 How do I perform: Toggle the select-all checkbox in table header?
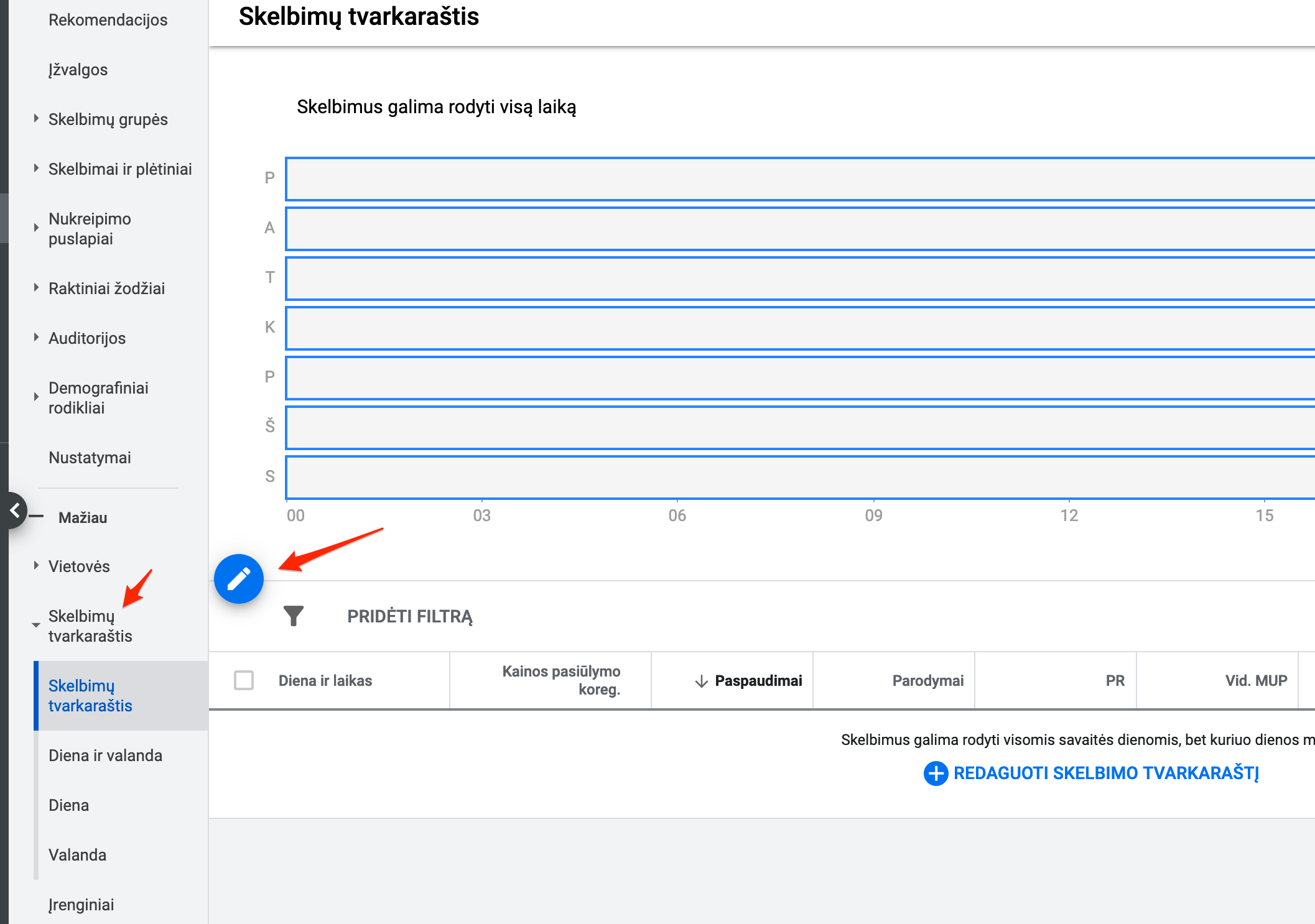pyautogui.click(x=244, y=680)
